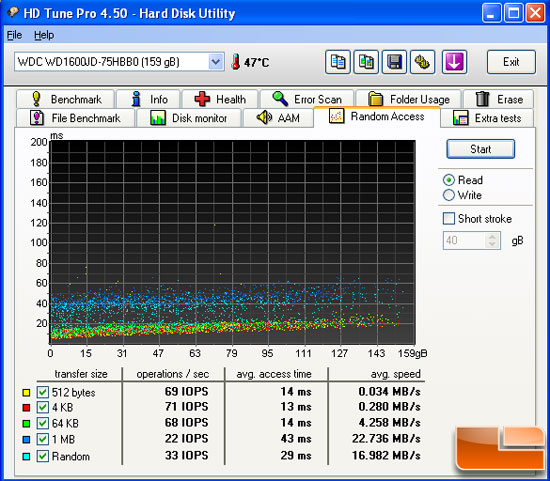Click the Random Access tab icon
This screenshot has height=481, width=550.
point(336,116)
